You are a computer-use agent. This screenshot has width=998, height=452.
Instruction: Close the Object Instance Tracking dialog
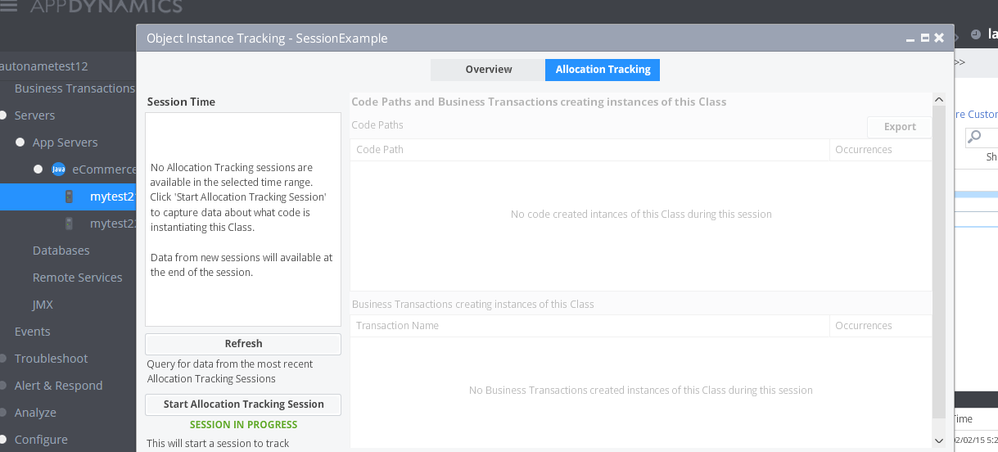point(939,38)
